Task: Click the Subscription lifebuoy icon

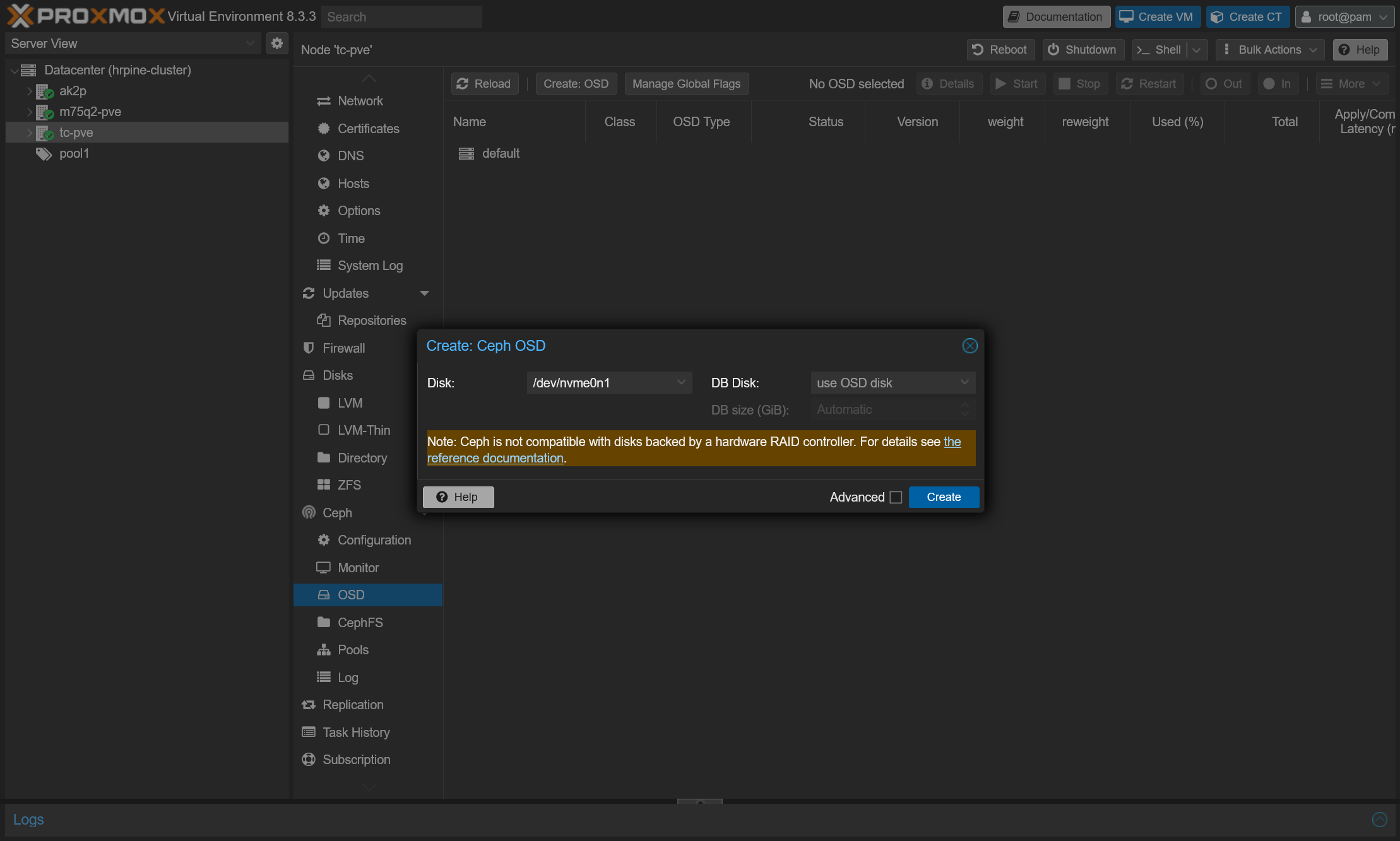Action: click(309, 760)
